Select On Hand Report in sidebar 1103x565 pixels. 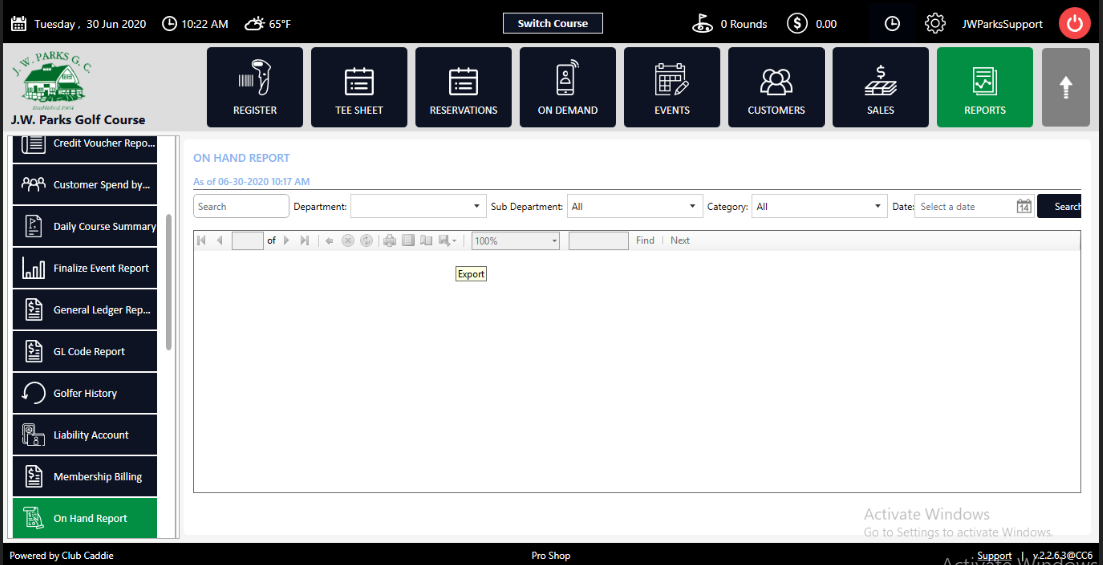tap(85, 518)
